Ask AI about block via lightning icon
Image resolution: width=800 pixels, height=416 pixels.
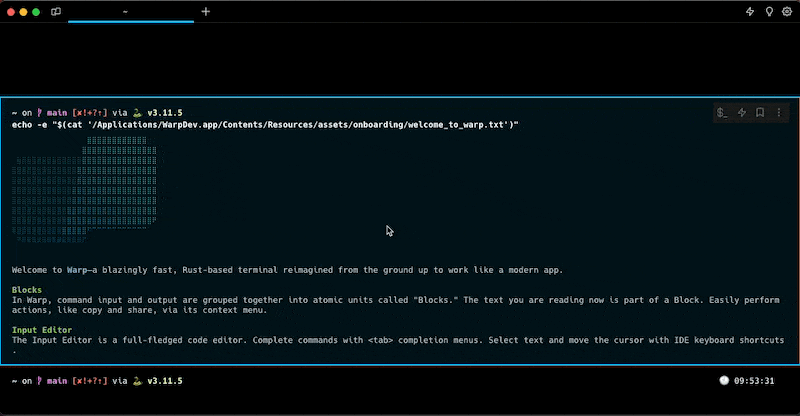742,112
